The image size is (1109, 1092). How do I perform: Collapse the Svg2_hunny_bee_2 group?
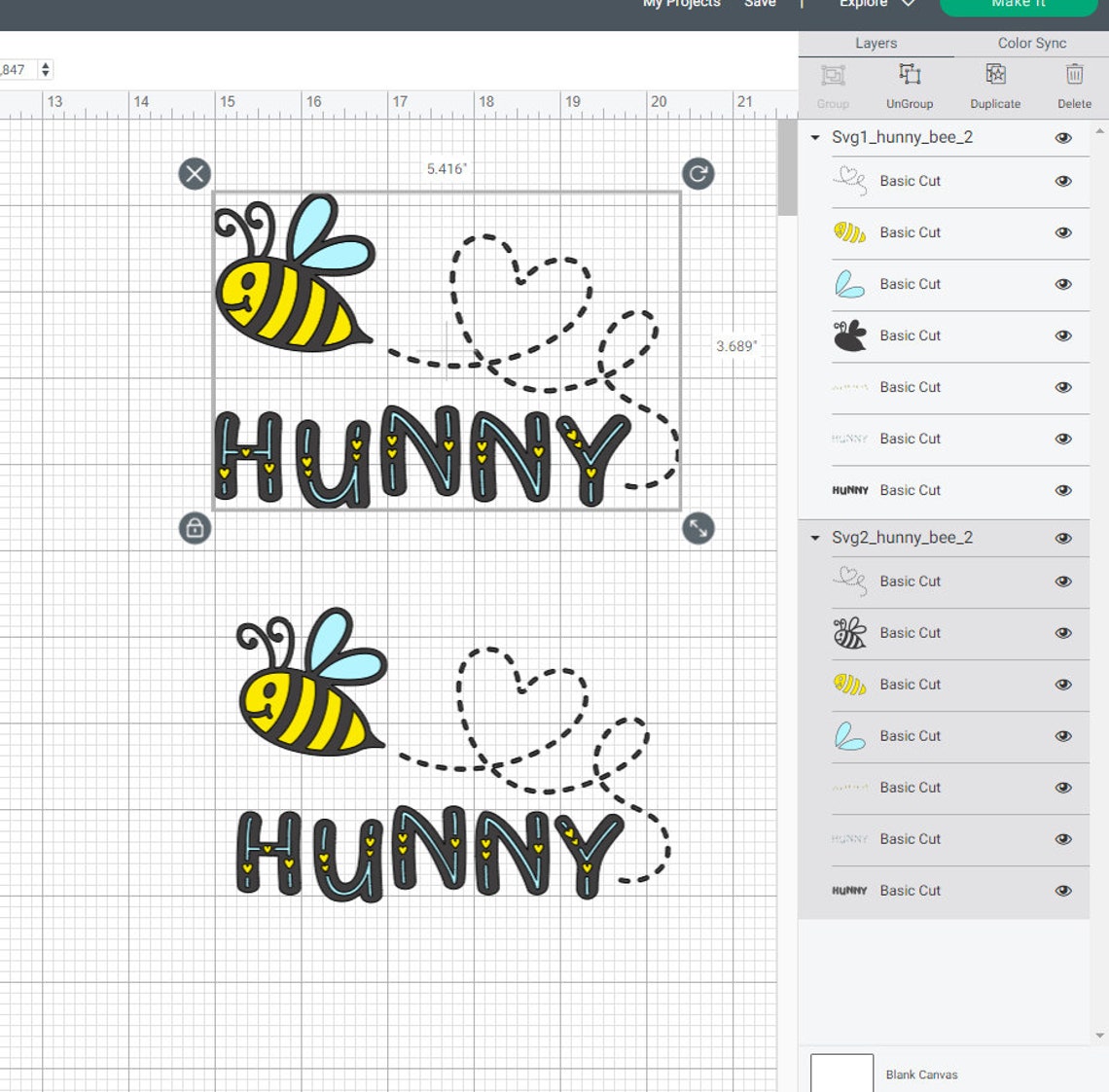[815, 537]
